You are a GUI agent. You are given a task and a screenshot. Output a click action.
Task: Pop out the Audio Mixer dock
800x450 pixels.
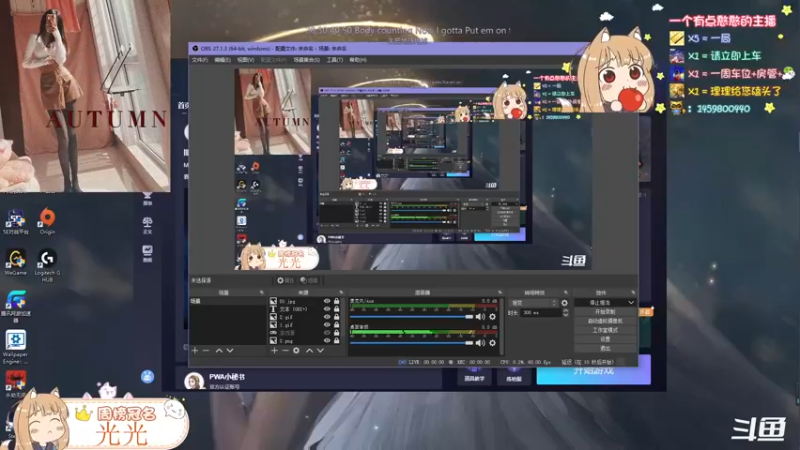point(499,293)
